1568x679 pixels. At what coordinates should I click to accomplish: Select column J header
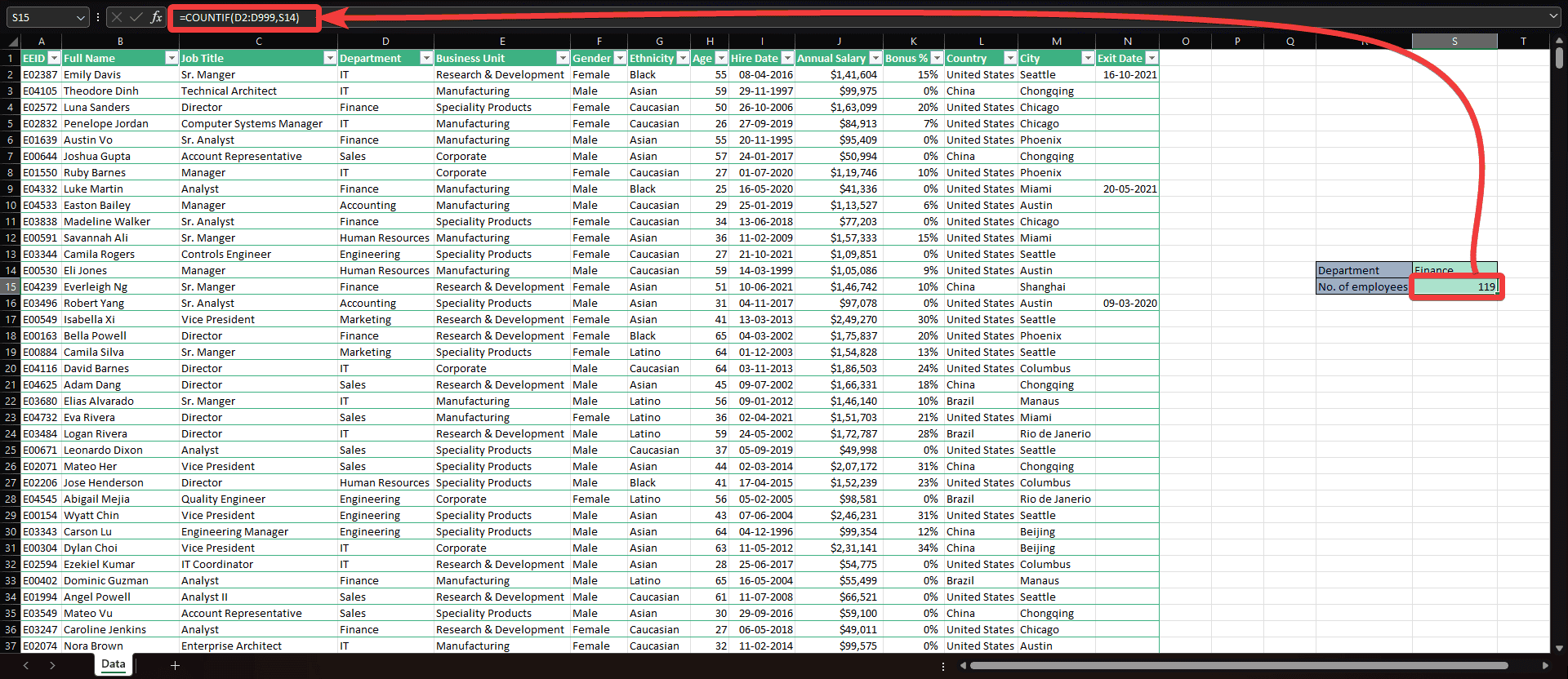click(x=839, y=42)
